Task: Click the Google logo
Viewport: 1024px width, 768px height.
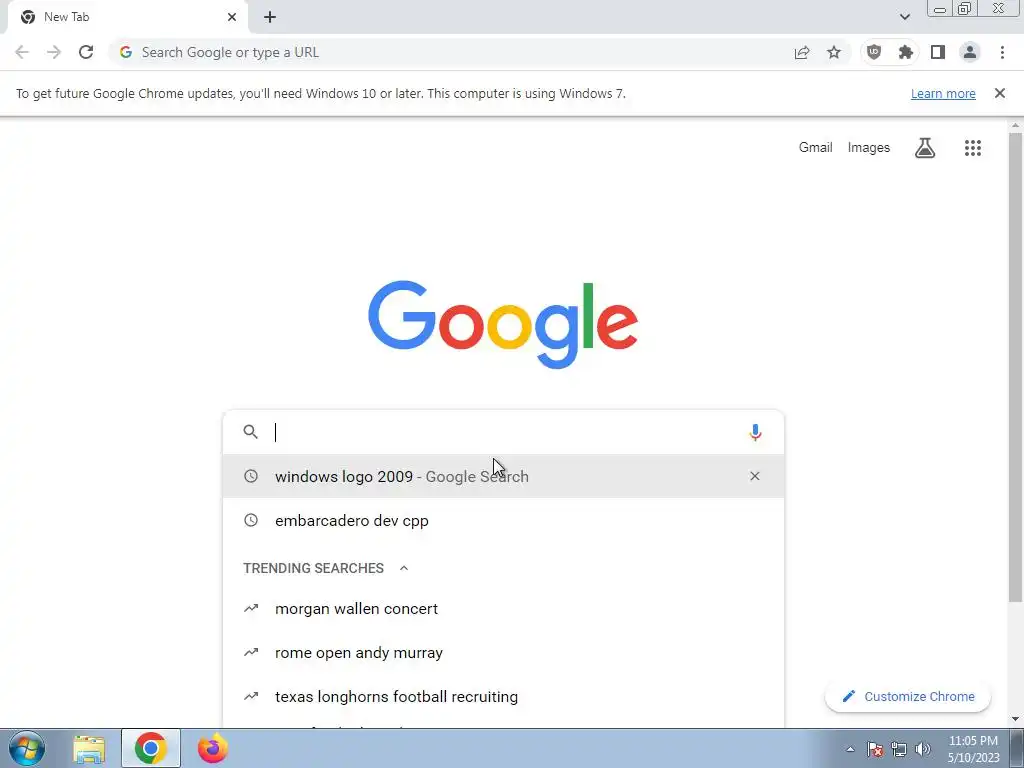Action: (503, 325)
